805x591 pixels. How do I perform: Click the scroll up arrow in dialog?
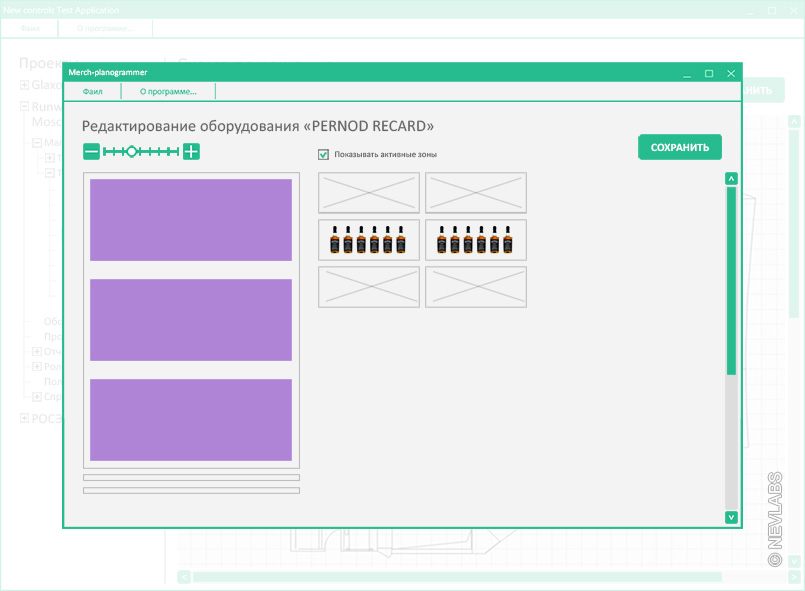coord(731,179)
